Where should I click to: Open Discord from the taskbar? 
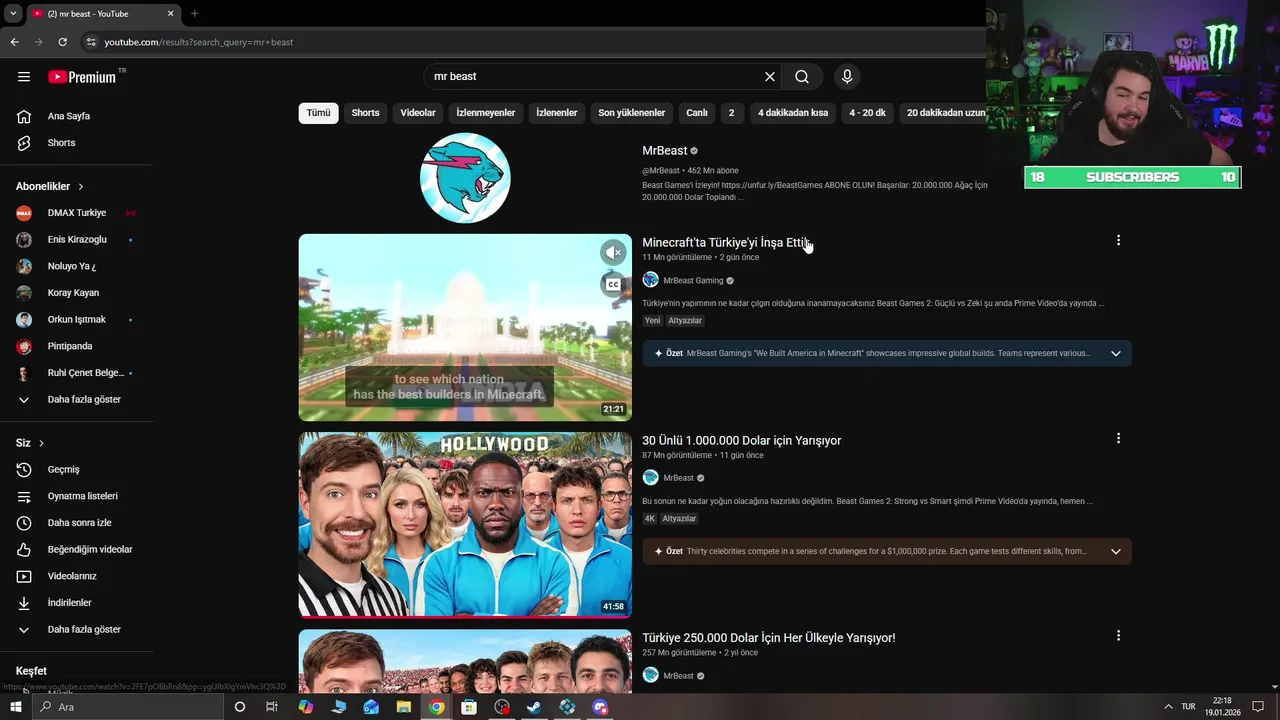[x=600, y=707]
